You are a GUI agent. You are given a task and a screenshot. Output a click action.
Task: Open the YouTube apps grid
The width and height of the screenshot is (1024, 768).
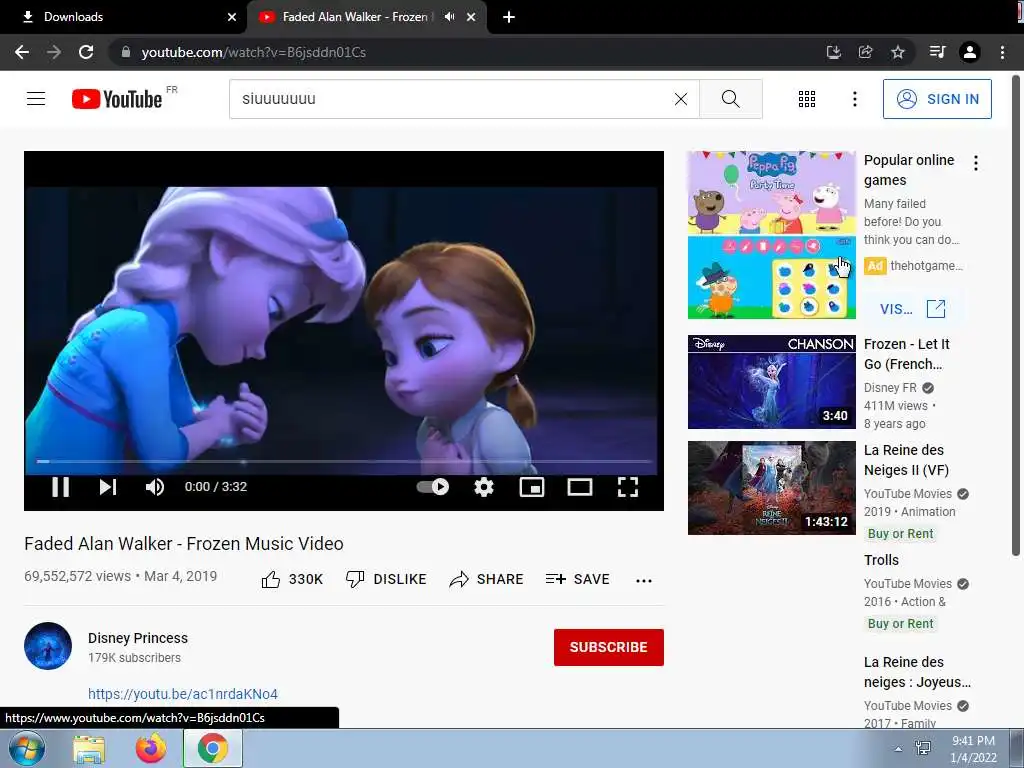coord(807,99)
